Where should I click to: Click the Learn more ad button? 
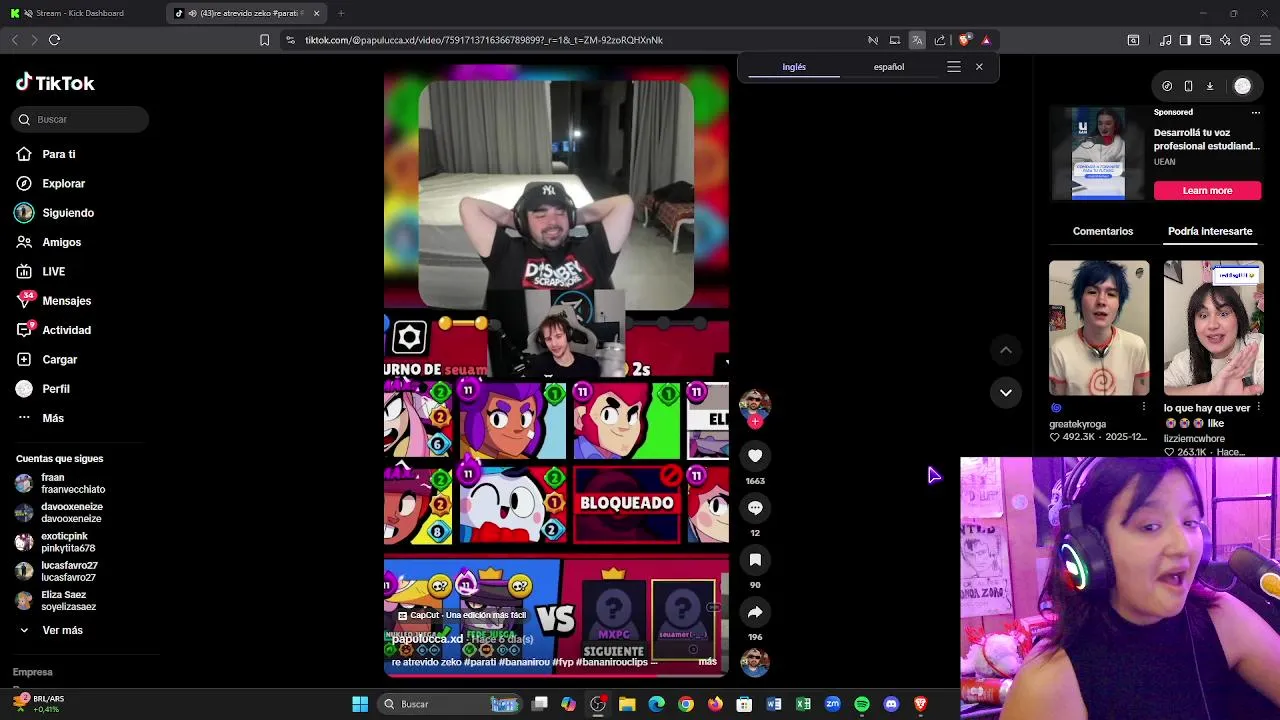1207,191
